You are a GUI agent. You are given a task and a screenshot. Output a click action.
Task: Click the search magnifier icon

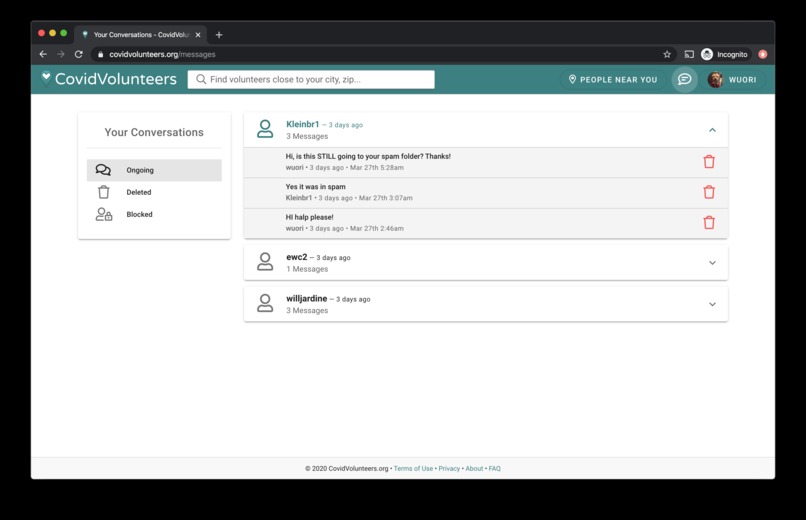point(201,79)
